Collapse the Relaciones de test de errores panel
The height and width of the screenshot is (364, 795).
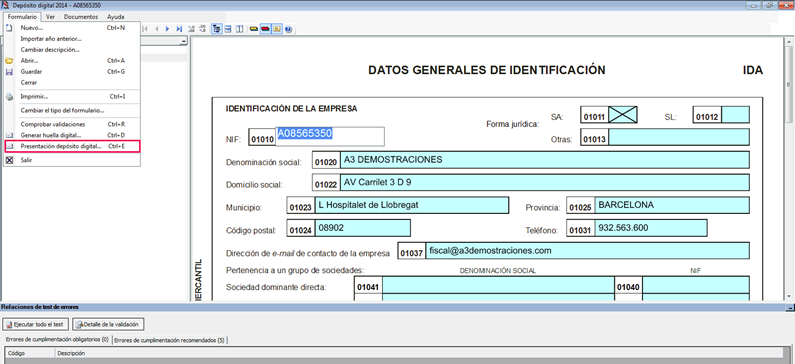[790, 307]
